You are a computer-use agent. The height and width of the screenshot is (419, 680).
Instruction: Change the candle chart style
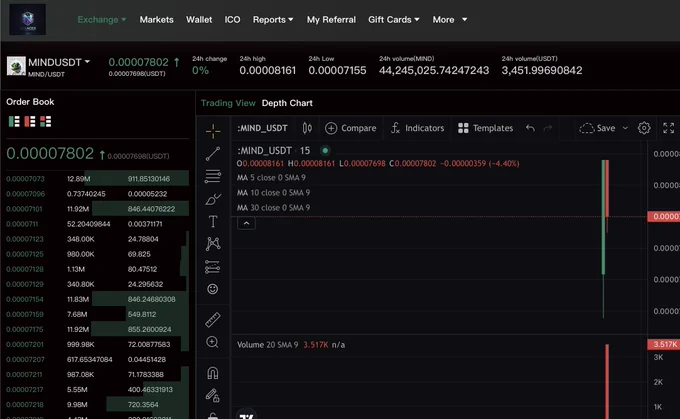click(307, 128)
